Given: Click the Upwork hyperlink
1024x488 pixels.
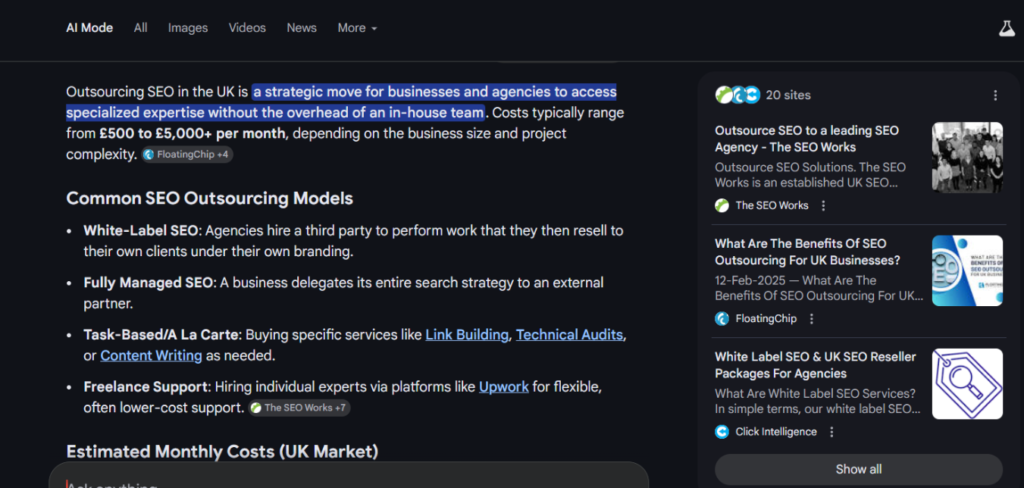Looking at the screenshot, I should pyautogui.click(x=504, y=386).
